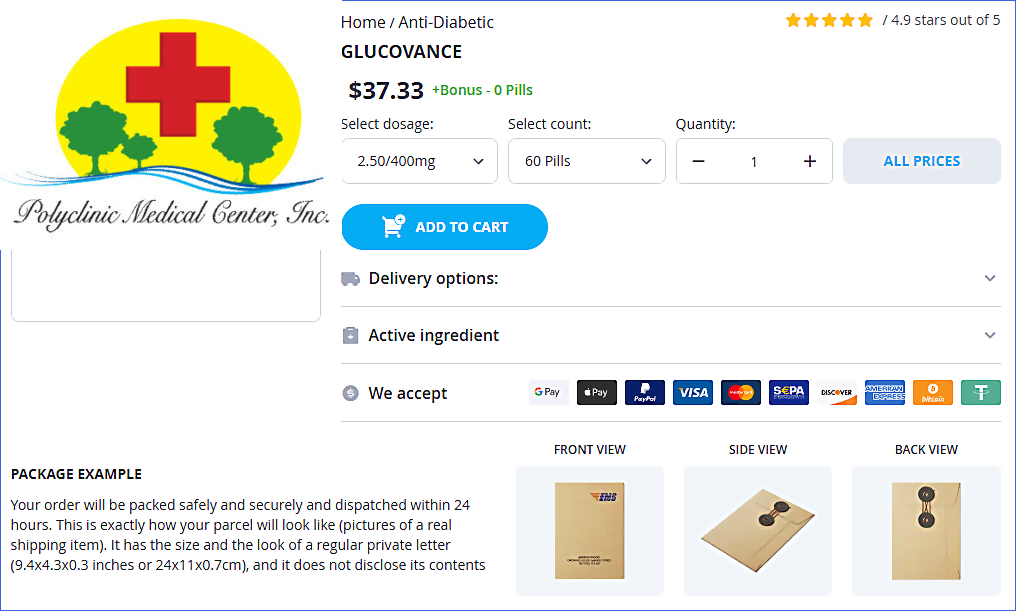Go to the Home breadcrumb link

coord(363,22)
